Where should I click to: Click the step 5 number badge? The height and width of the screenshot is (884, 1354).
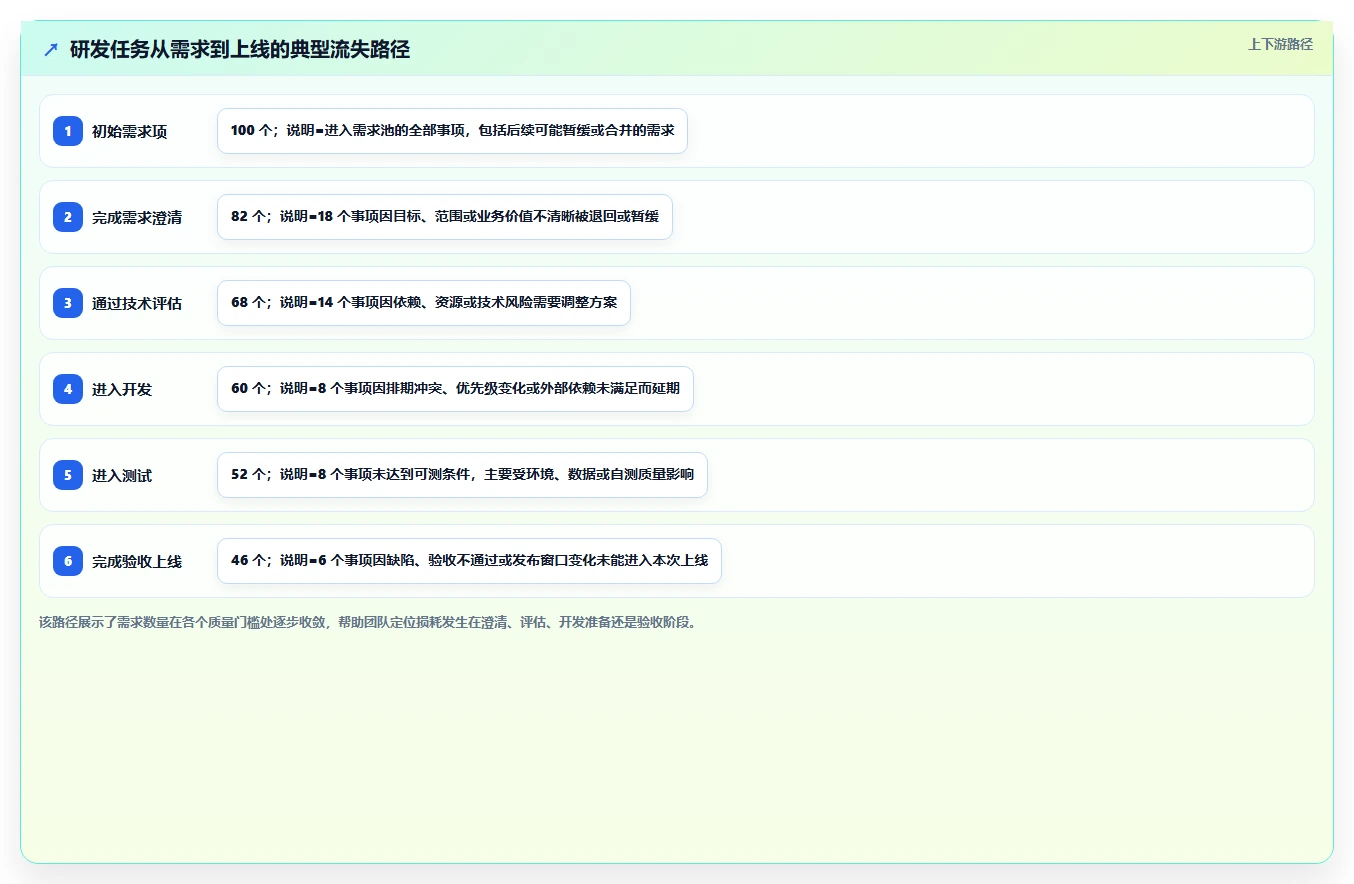[x=68, y=475]
